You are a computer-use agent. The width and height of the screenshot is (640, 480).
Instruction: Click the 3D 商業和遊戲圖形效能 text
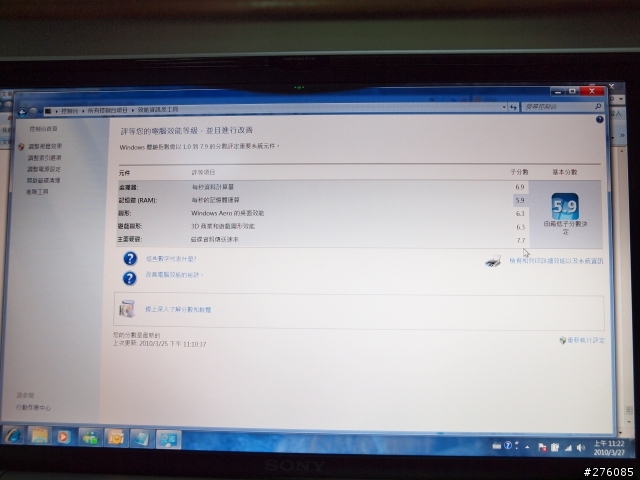[223, 226]
